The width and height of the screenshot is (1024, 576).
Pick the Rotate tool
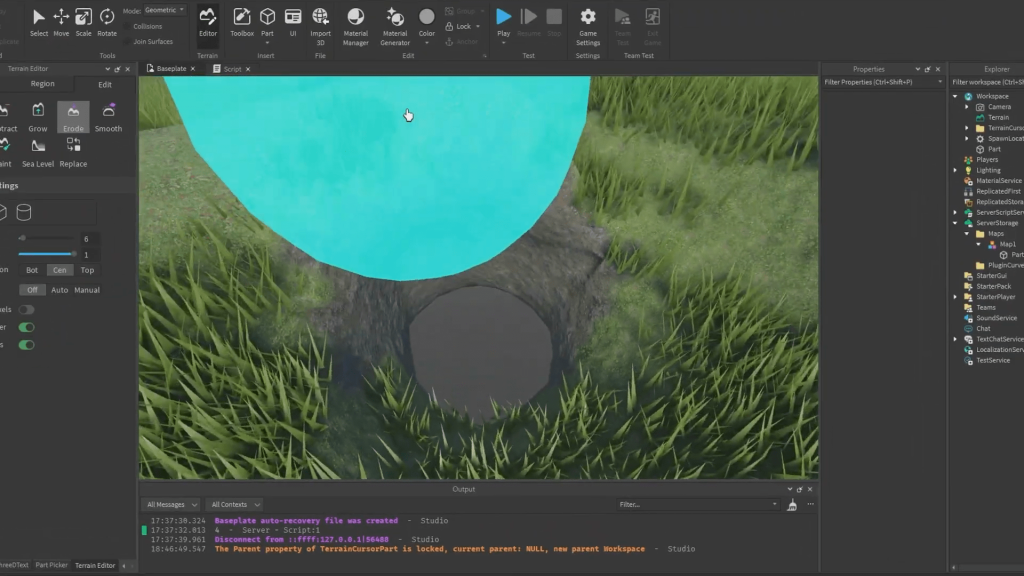[107, 22]
